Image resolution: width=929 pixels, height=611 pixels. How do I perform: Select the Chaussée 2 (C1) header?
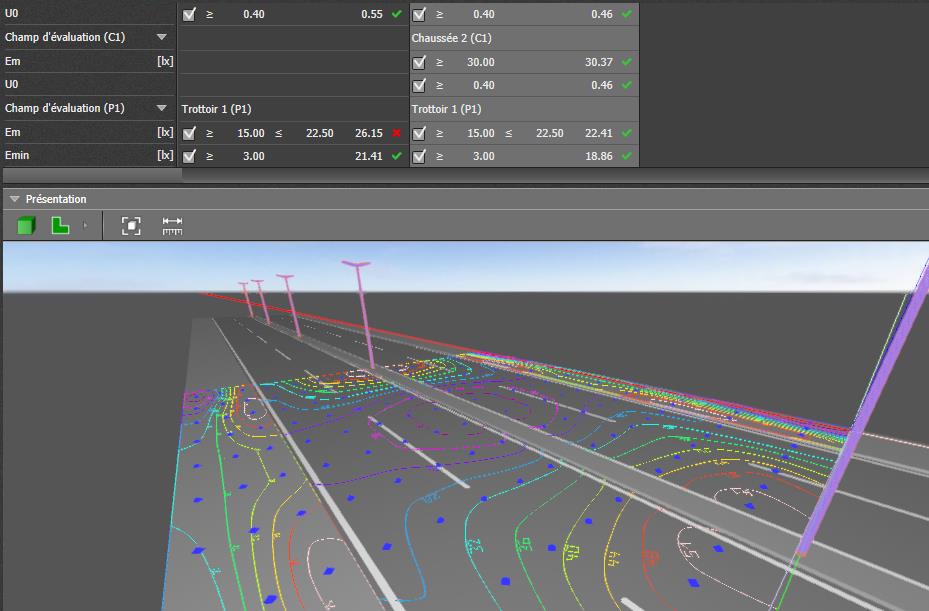pos(451,38)
